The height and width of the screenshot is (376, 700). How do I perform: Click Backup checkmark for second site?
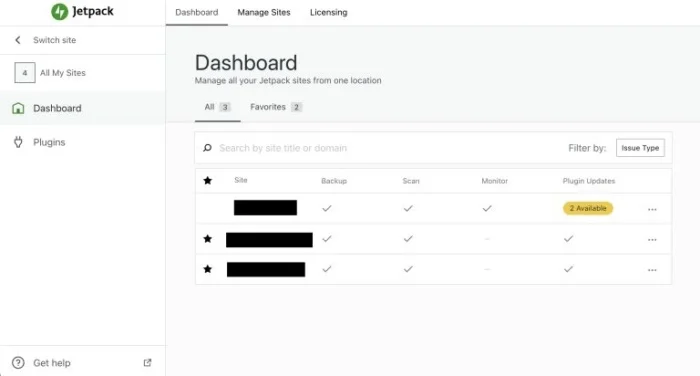(327, 239)
